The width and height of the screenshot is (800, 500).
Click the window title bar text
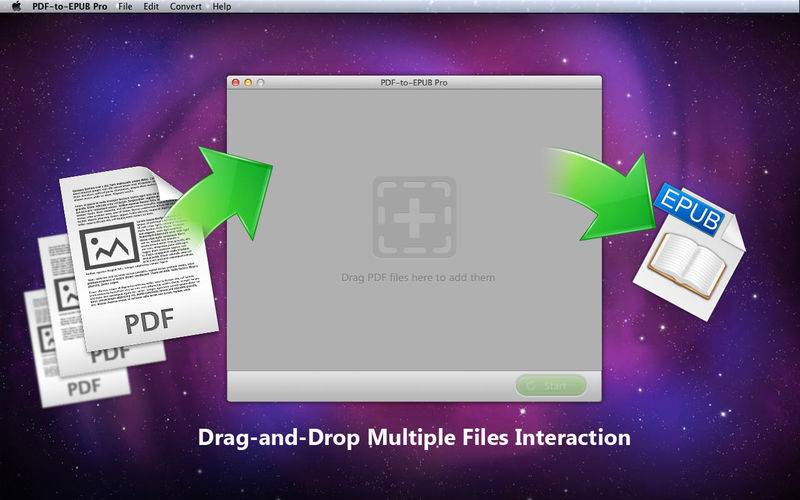[414, 82]
